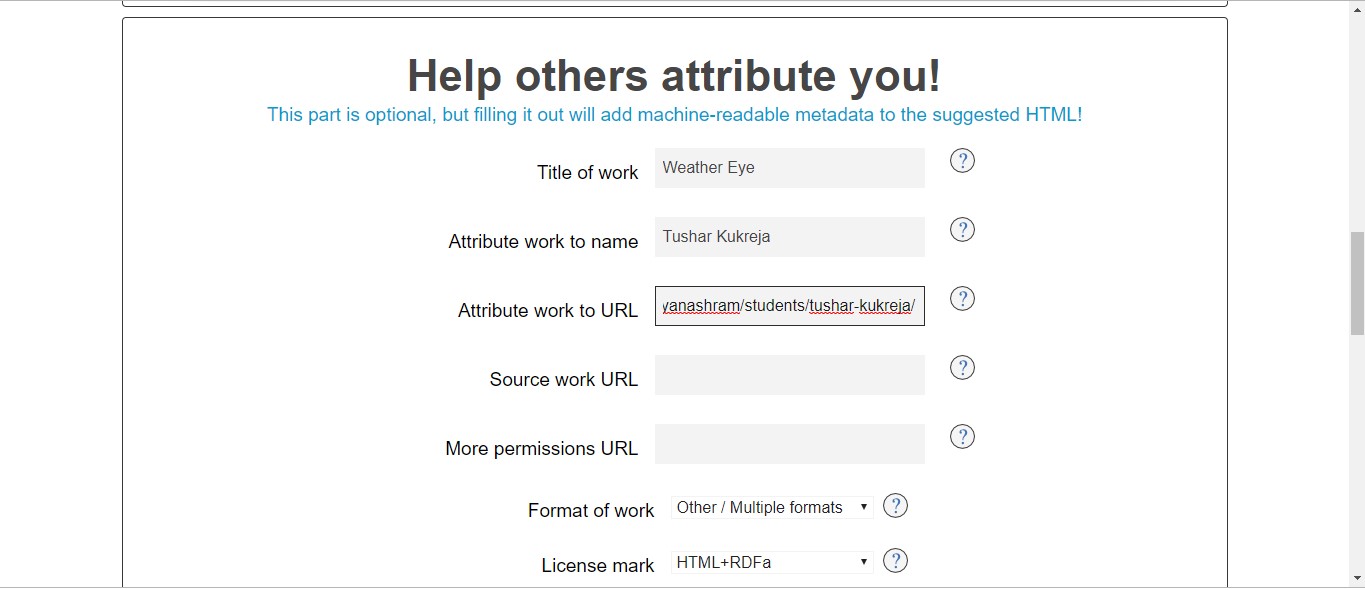1365x590 pixels.
Task: Open the Format of work dropdown
Action: [772, 508]
